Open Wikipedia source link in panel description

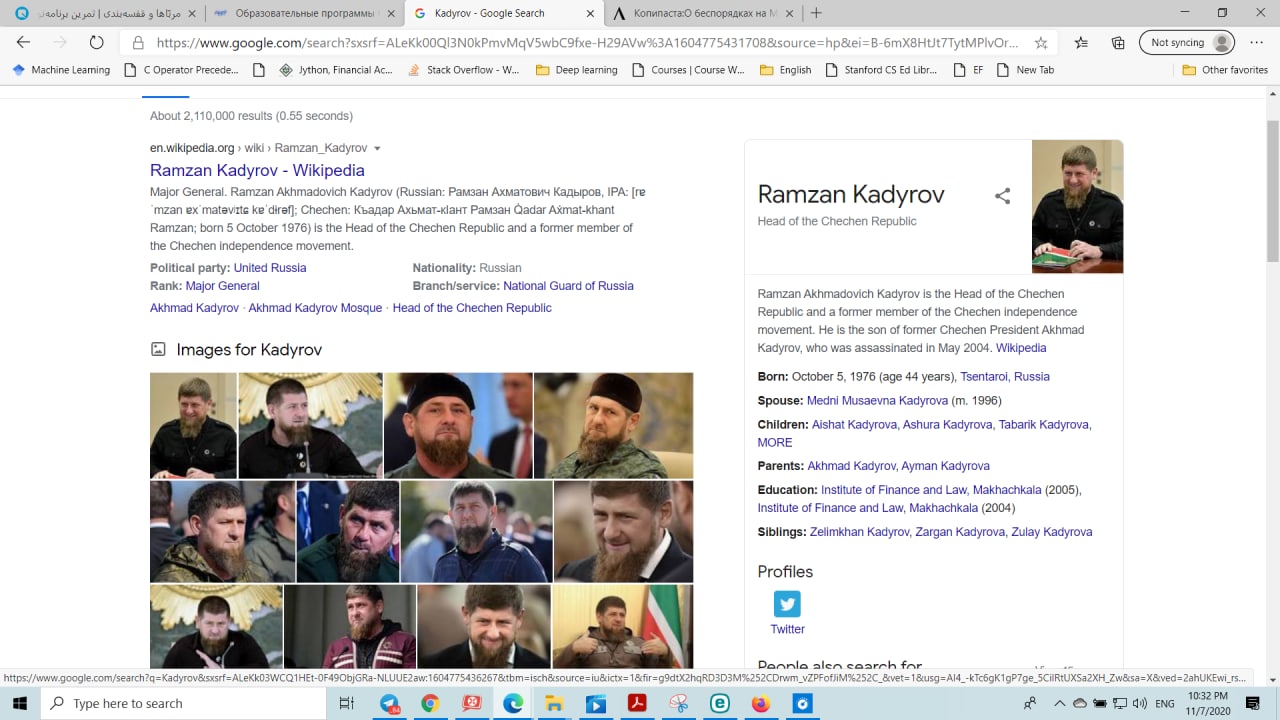(x=1021, y=348)
